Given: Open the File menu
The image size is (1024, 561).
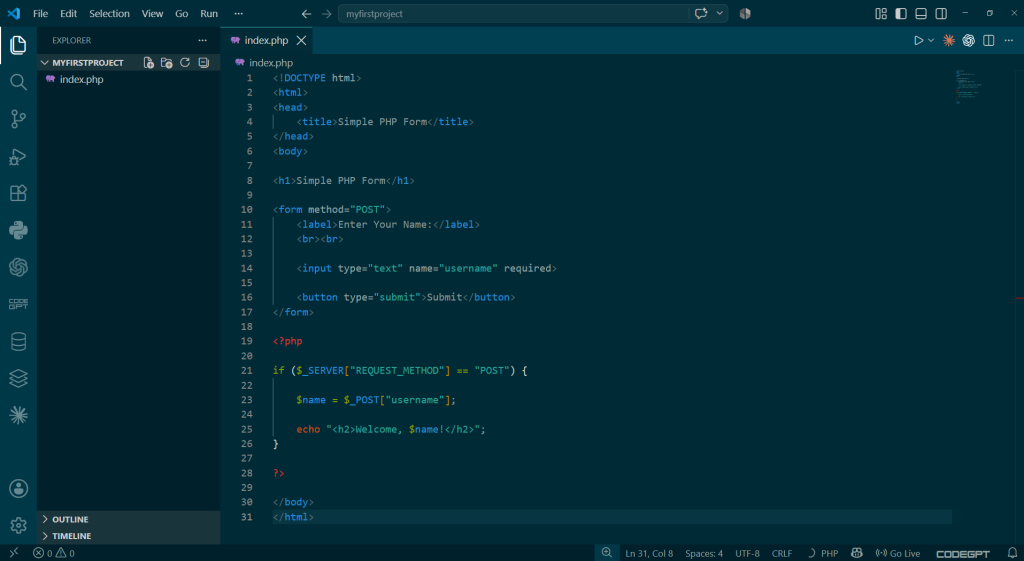Looking at the screenshot, I should [40, 13].
